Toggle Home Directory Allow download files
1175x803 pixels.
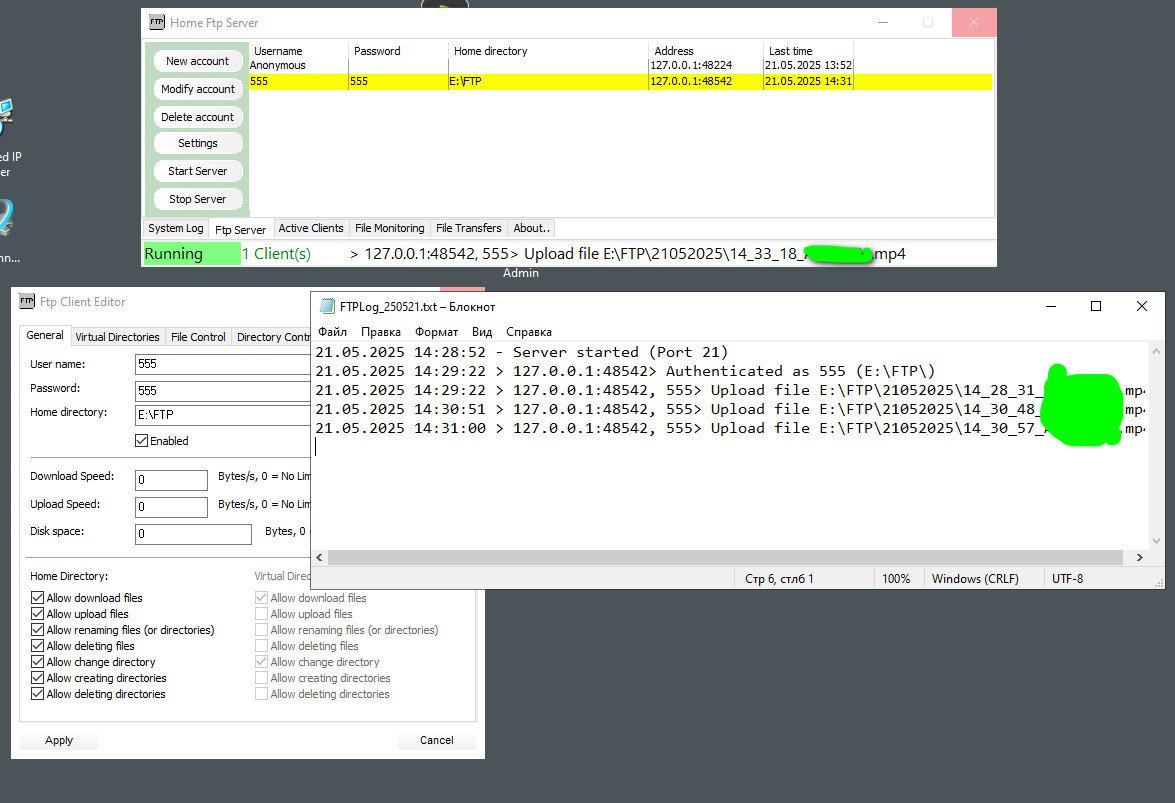(37, 598)
